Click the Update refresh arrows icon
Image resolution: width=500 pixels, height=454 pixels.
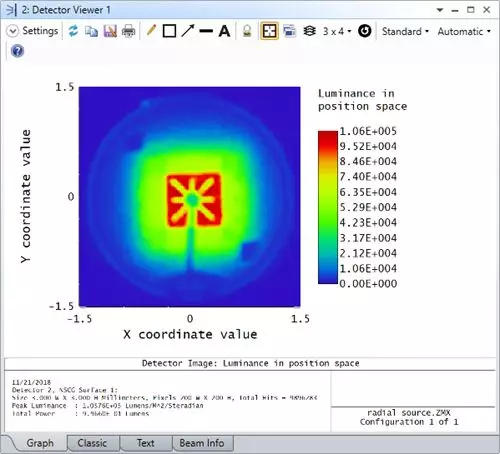[x=73, y=31]
